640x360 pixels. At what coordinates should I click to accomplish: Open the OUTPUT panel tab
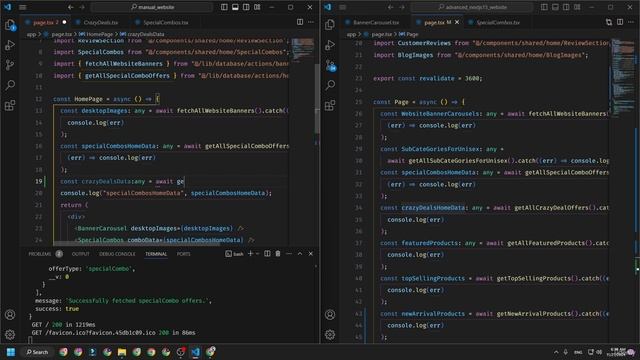click(x=80, y=254)
